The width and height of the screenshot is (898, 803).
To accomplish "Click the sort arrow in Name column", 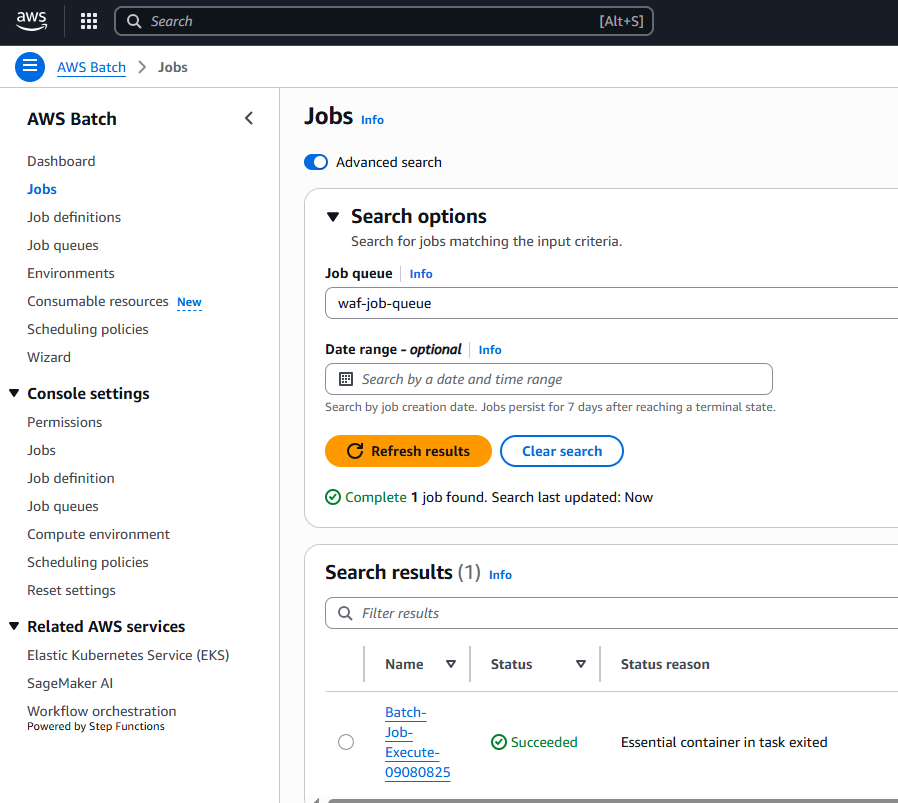I will tap(450, 664).
